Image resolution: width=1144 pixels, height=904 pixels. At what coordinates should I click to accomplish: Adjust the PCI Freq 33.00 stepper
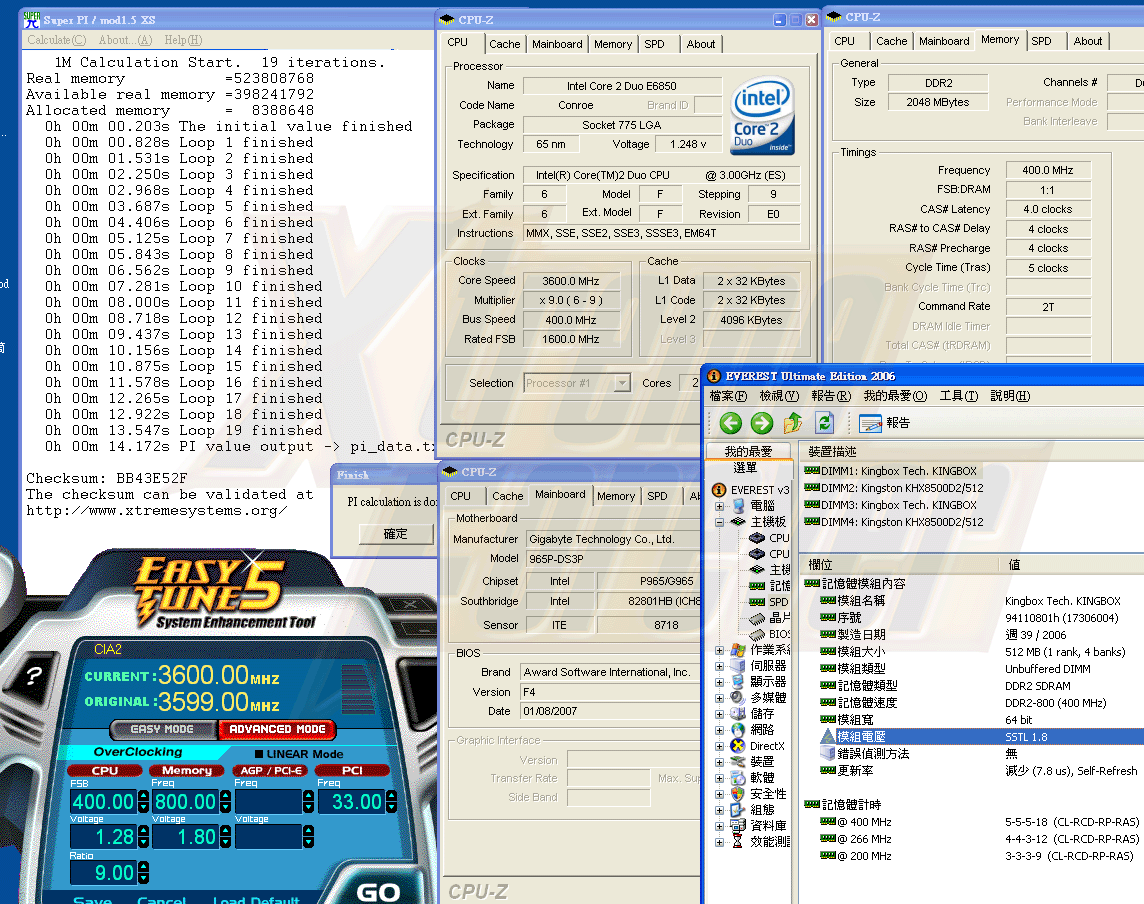[x=391, y=802]
